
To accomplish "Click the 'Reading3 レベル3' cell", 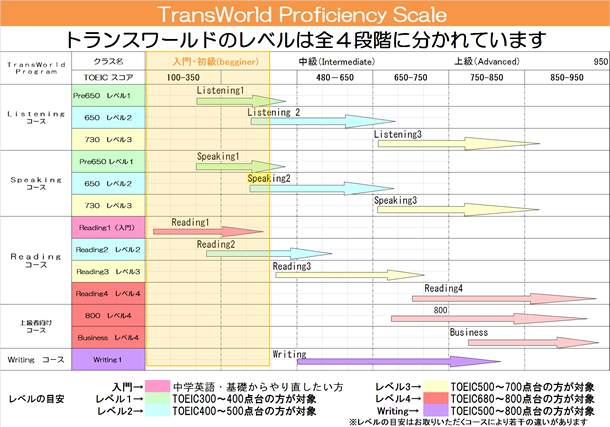I will [109, 271].
